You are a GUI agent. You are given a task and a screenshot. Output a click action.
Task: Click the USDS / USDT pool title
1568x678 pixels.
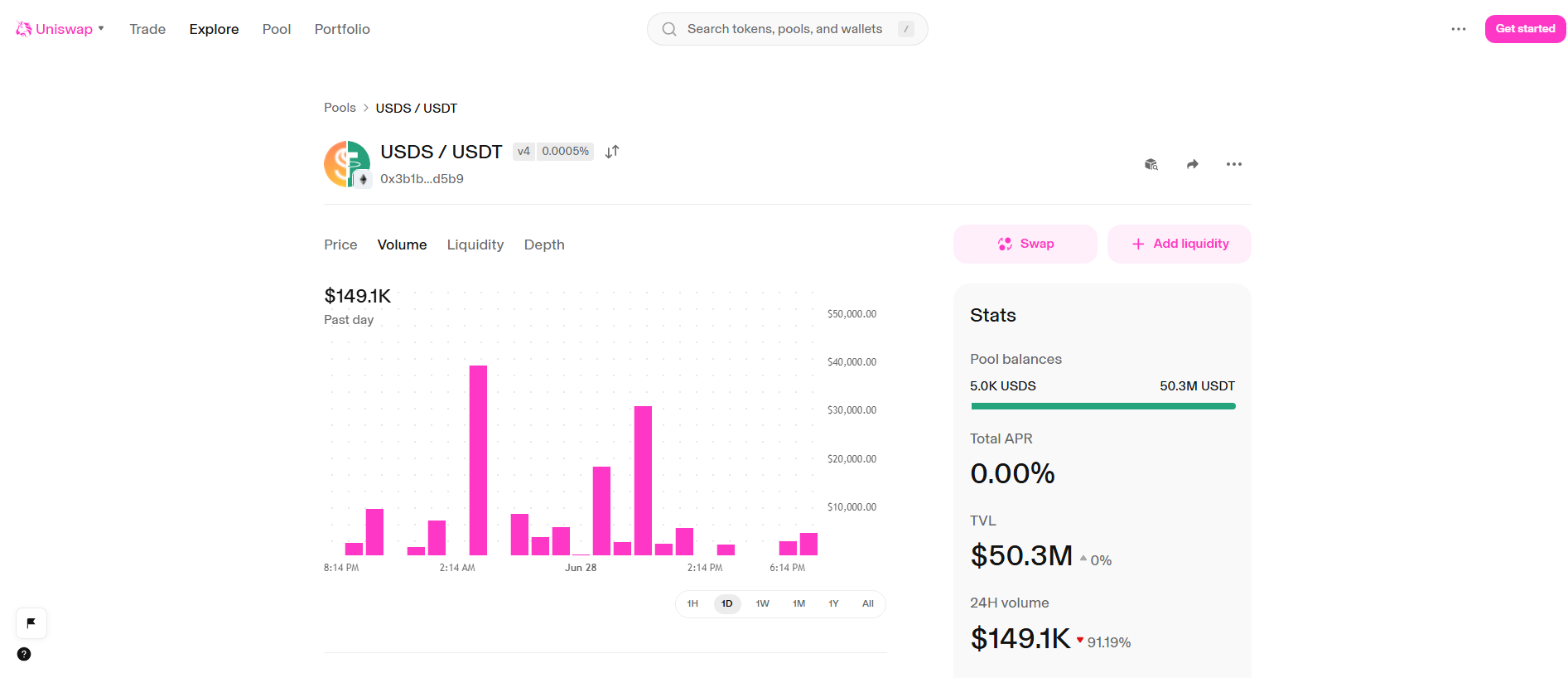pos(441,152)
